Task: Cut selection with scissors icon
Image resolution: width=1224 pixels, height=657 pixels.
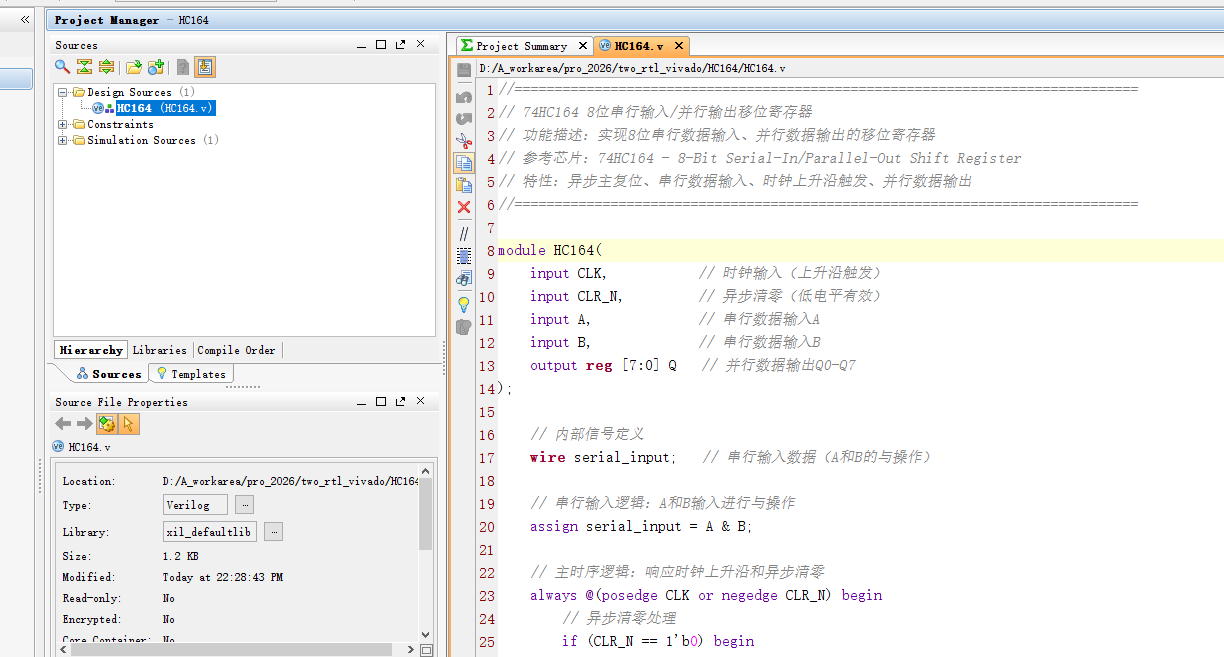Action: pyautogui.click(x=464, y=141)
